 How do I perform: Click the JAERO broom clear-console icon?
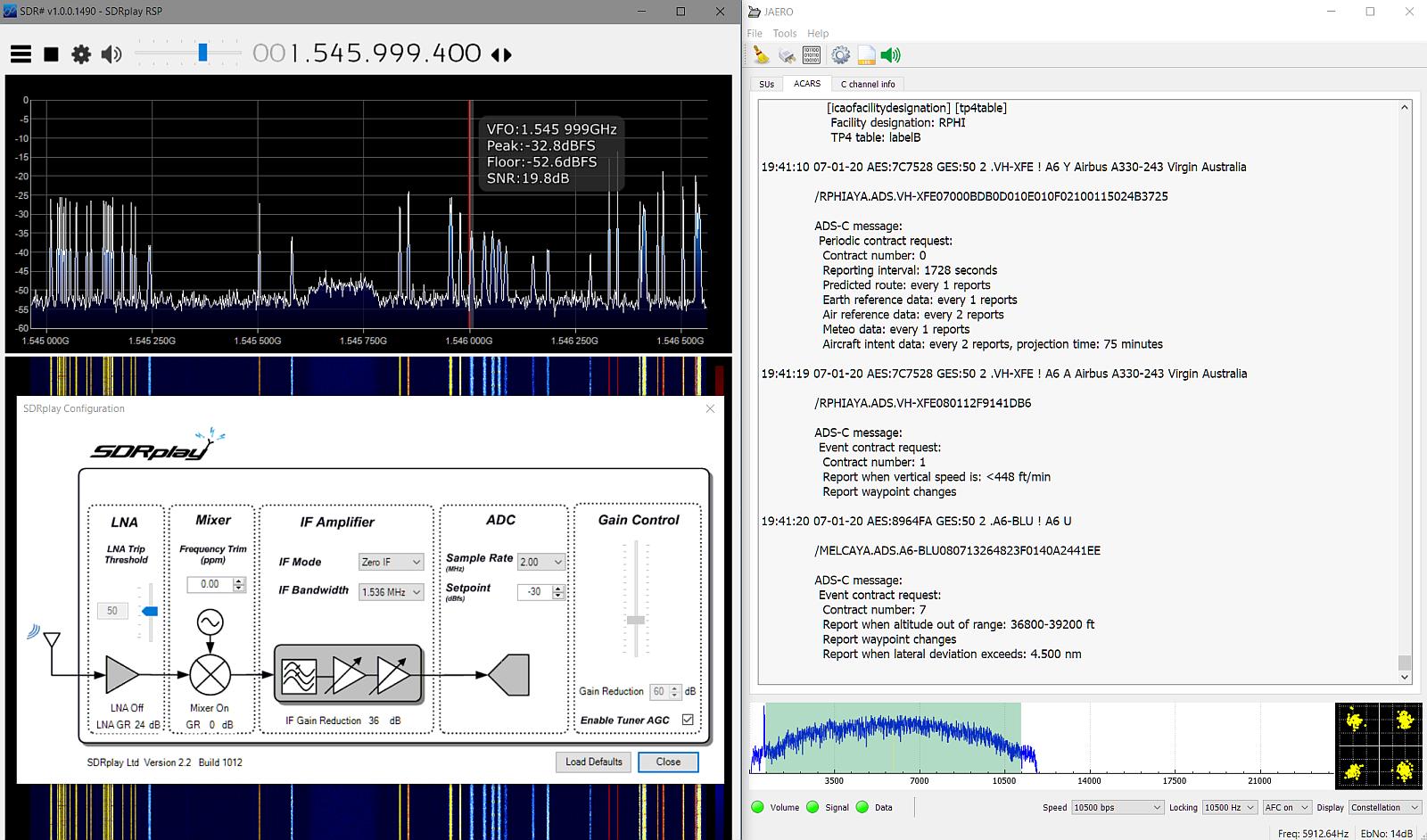[761, 55]
